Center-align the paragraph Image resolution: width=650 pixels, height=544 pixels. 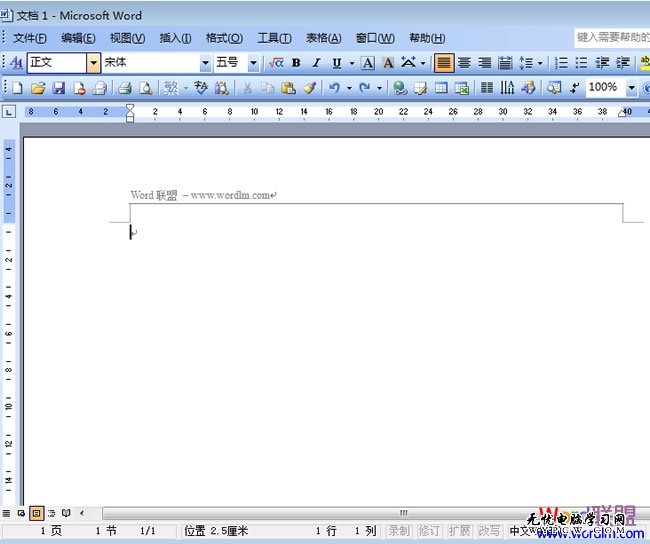coord(464,63)
